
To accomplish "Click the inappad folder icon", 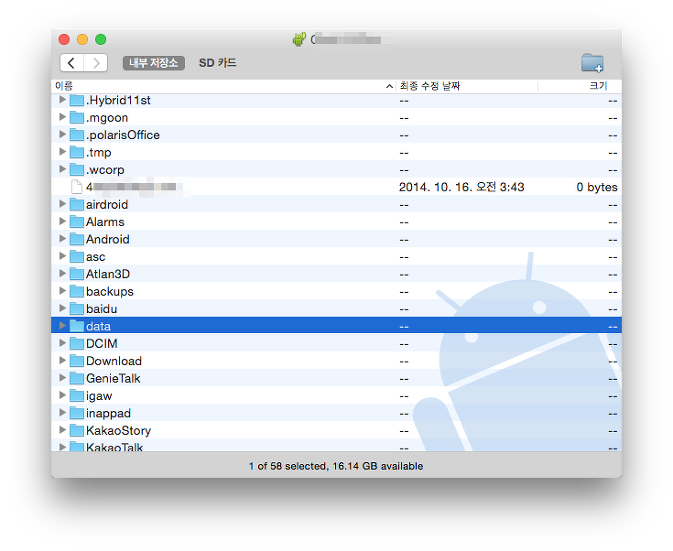I will click(77, 413).
